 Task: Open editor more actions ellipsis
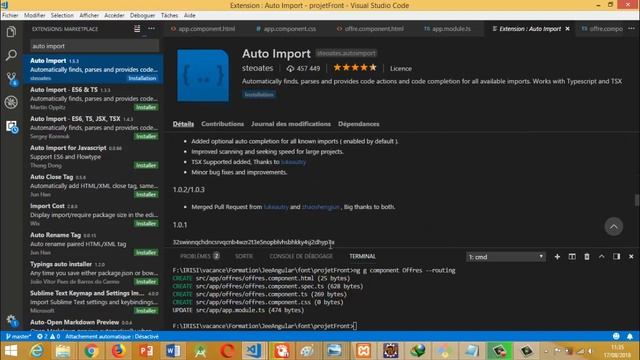[x=631, y=29]
